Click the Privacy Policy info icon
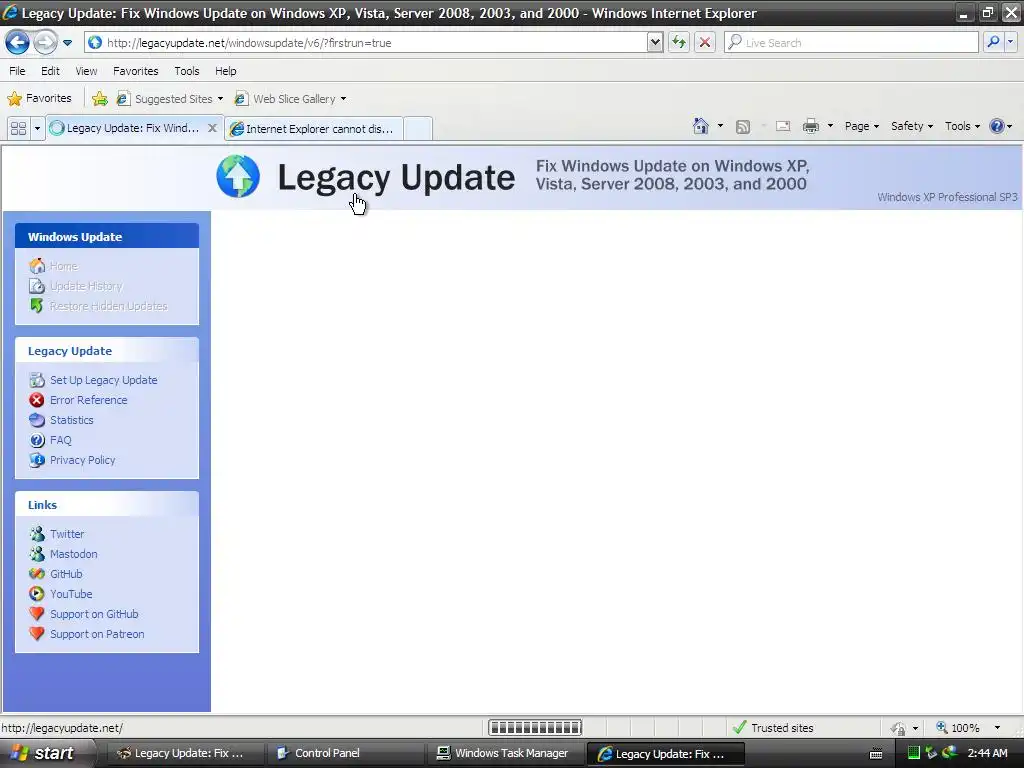The image size is (1024, 768). click(37, 460)
